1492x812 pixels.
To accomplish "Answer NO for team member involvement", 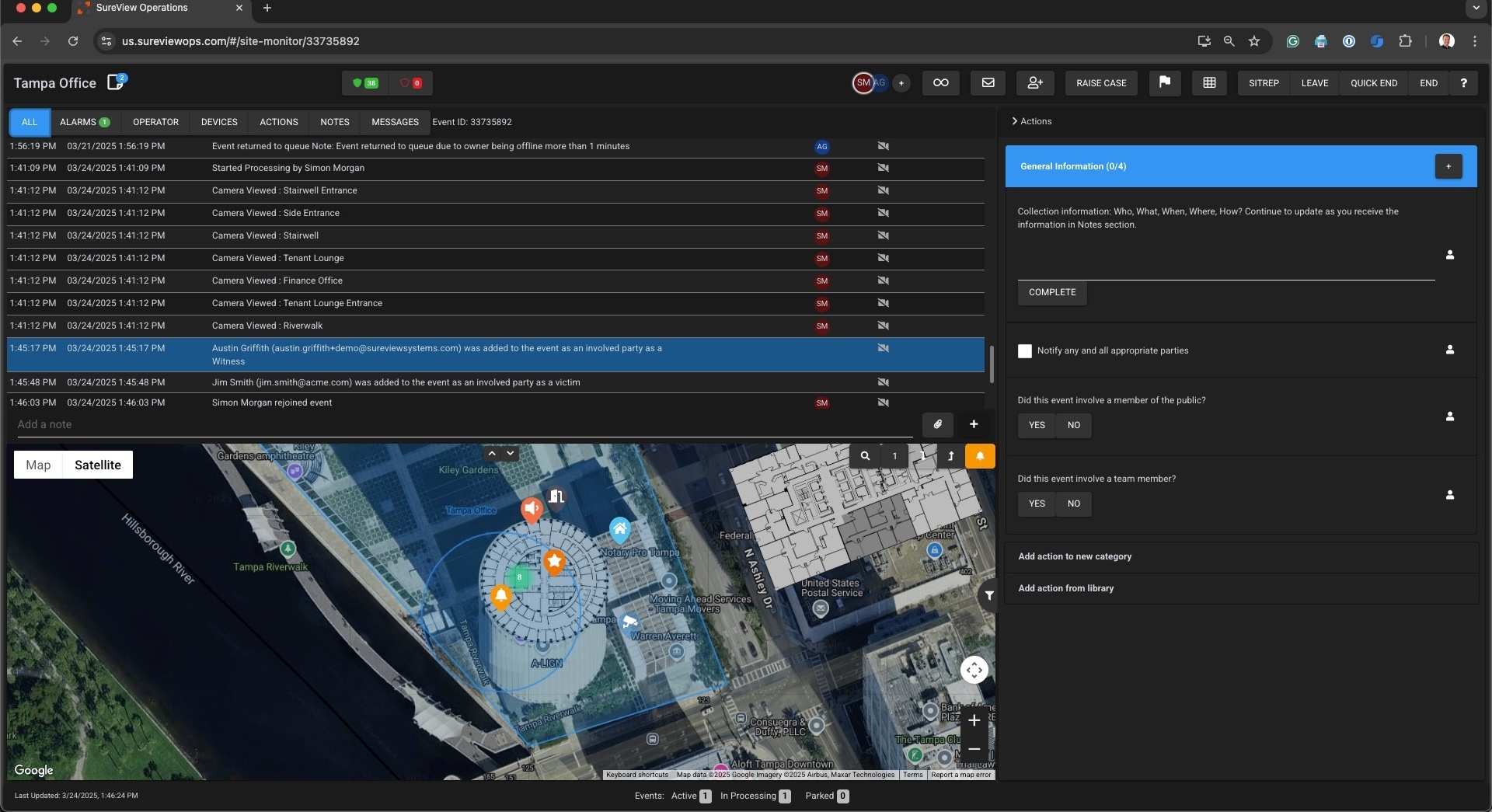I will tap(1074, 504).
